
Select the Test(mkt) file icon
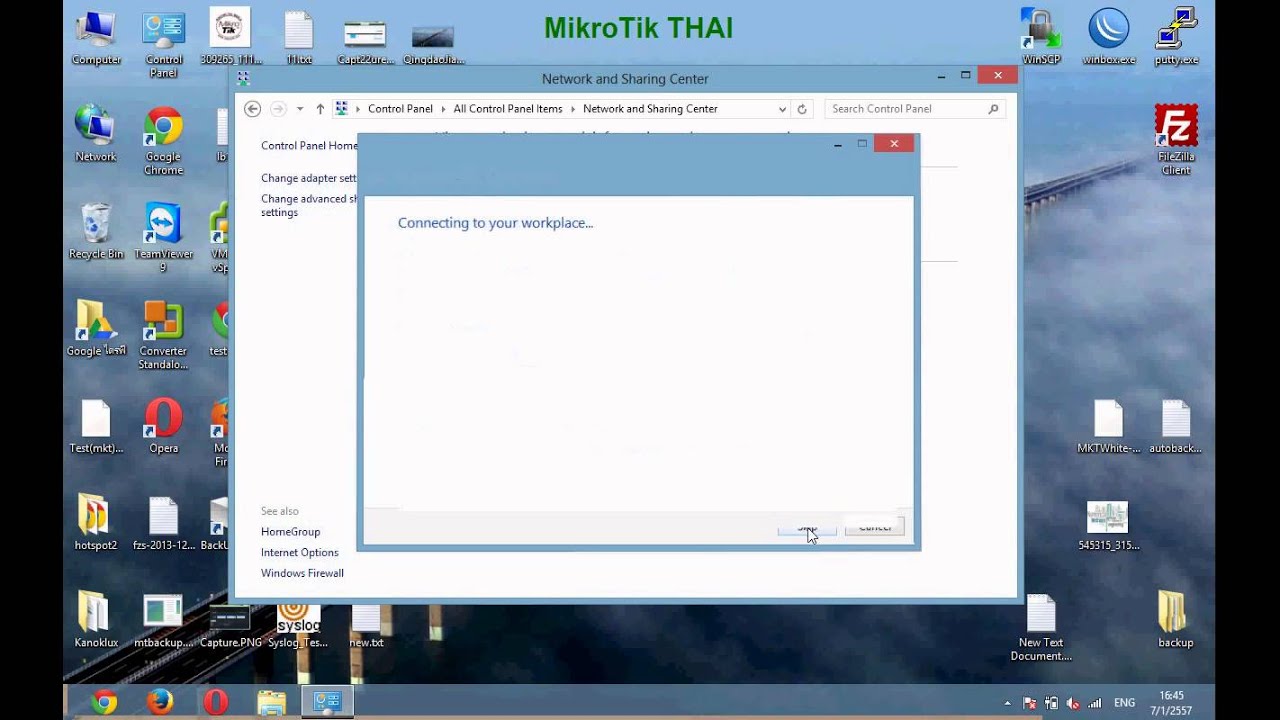coord(96,426)
